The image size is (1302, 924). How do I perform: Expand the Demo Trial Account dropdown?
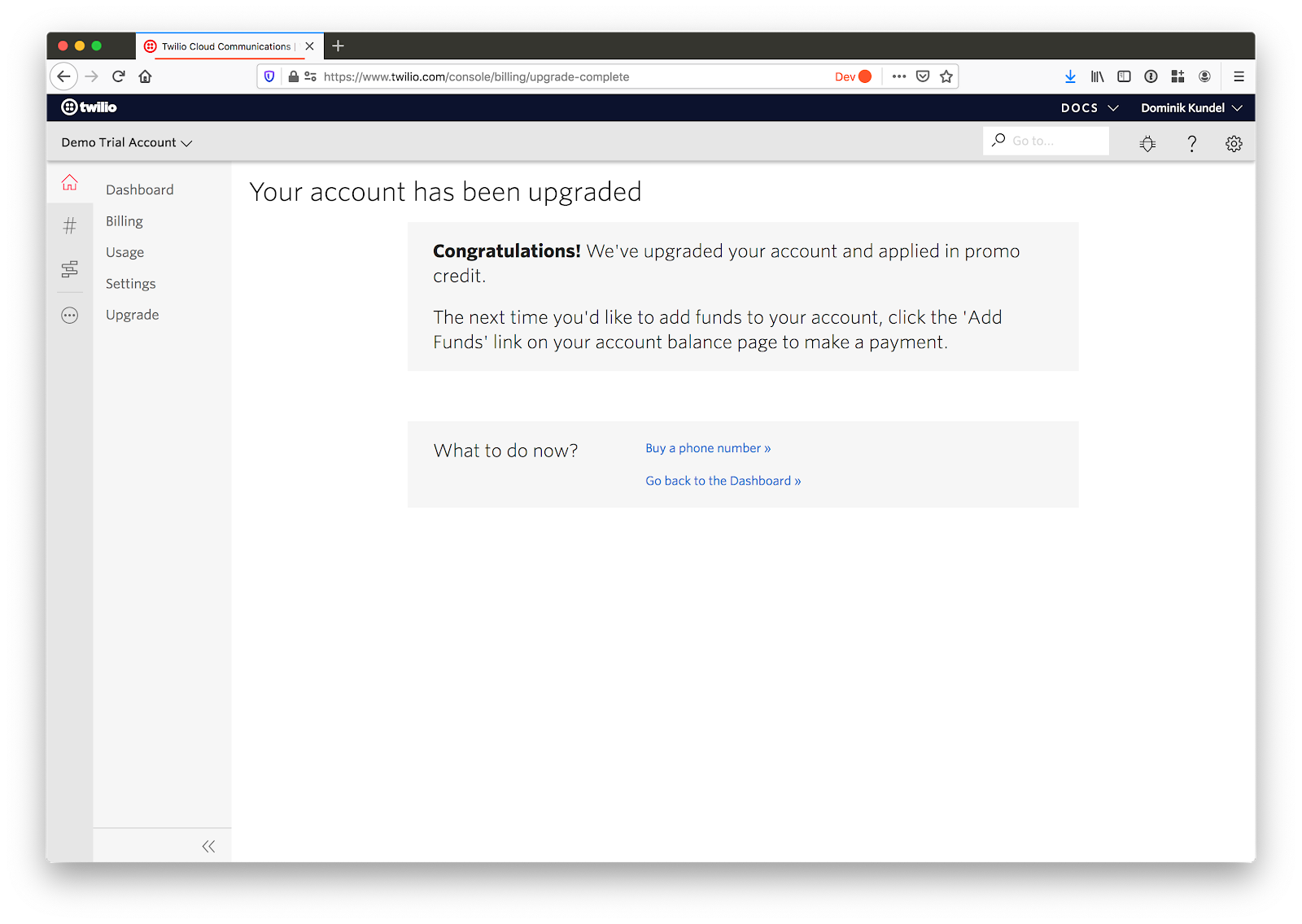[127, 142]
